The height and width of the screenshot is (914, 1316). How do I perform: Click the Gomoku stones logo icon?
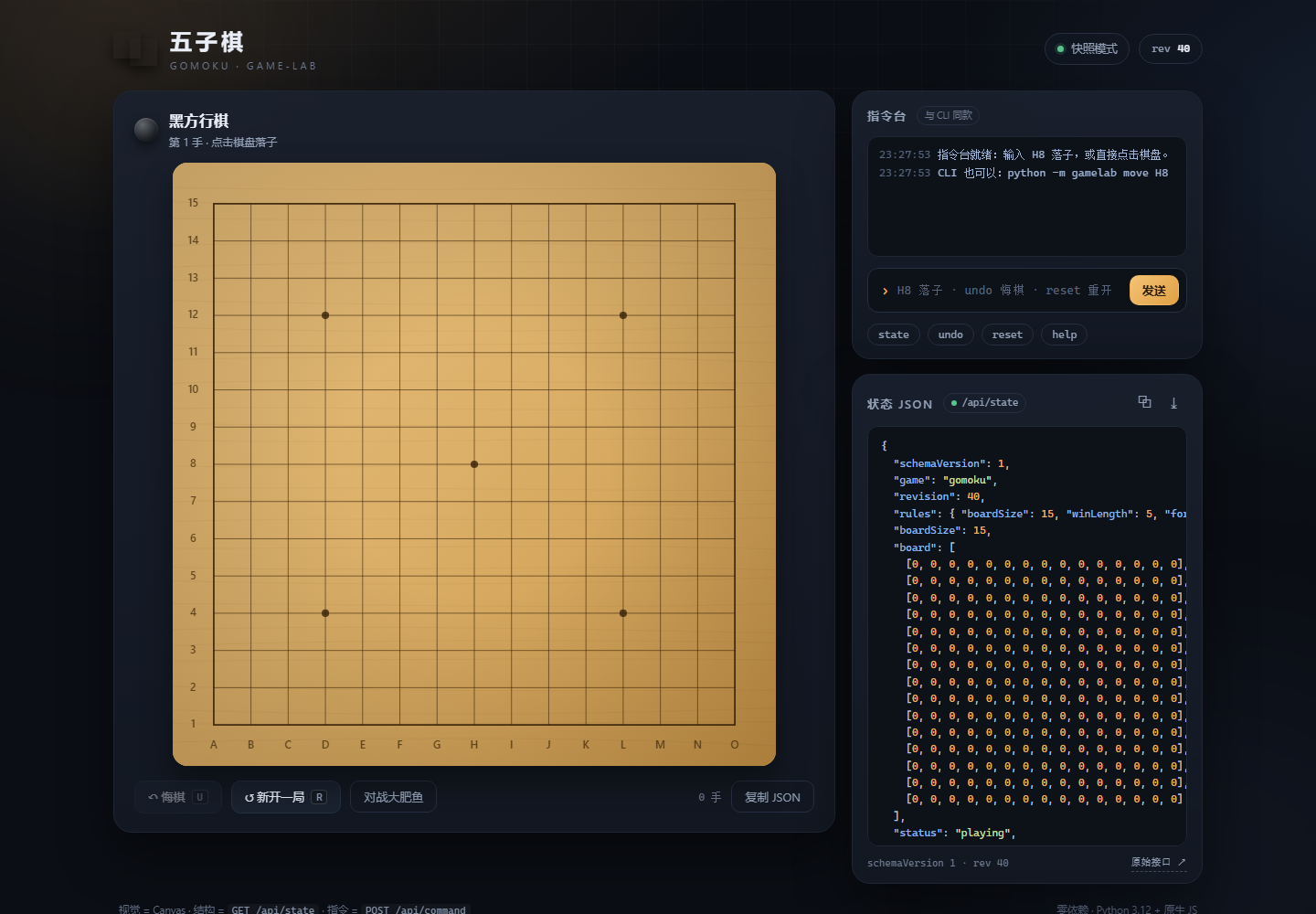click(135, 49)
